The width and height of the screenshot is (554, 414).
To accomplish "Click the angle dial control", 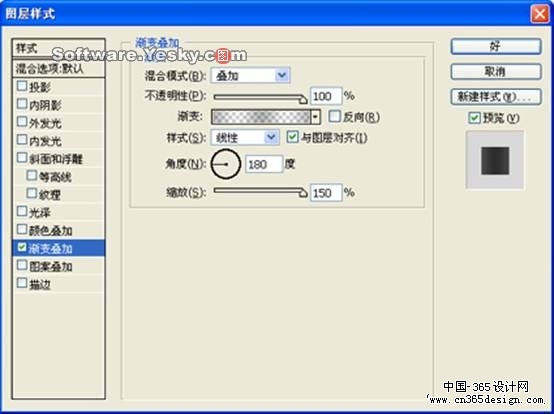I will click(225, 164).
